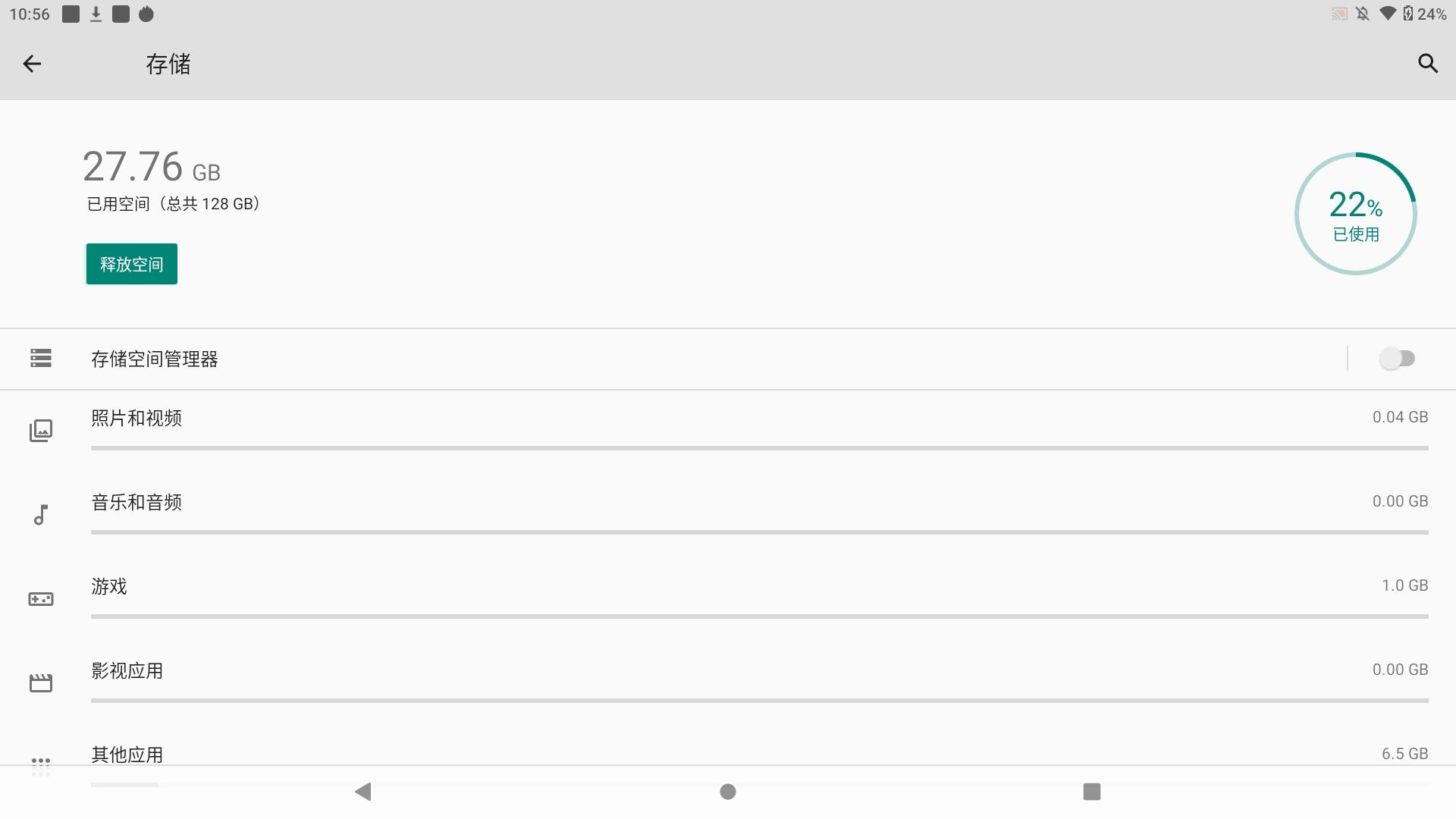
Task: Open 游戏 storage details
Action: [x=109, y=587]
